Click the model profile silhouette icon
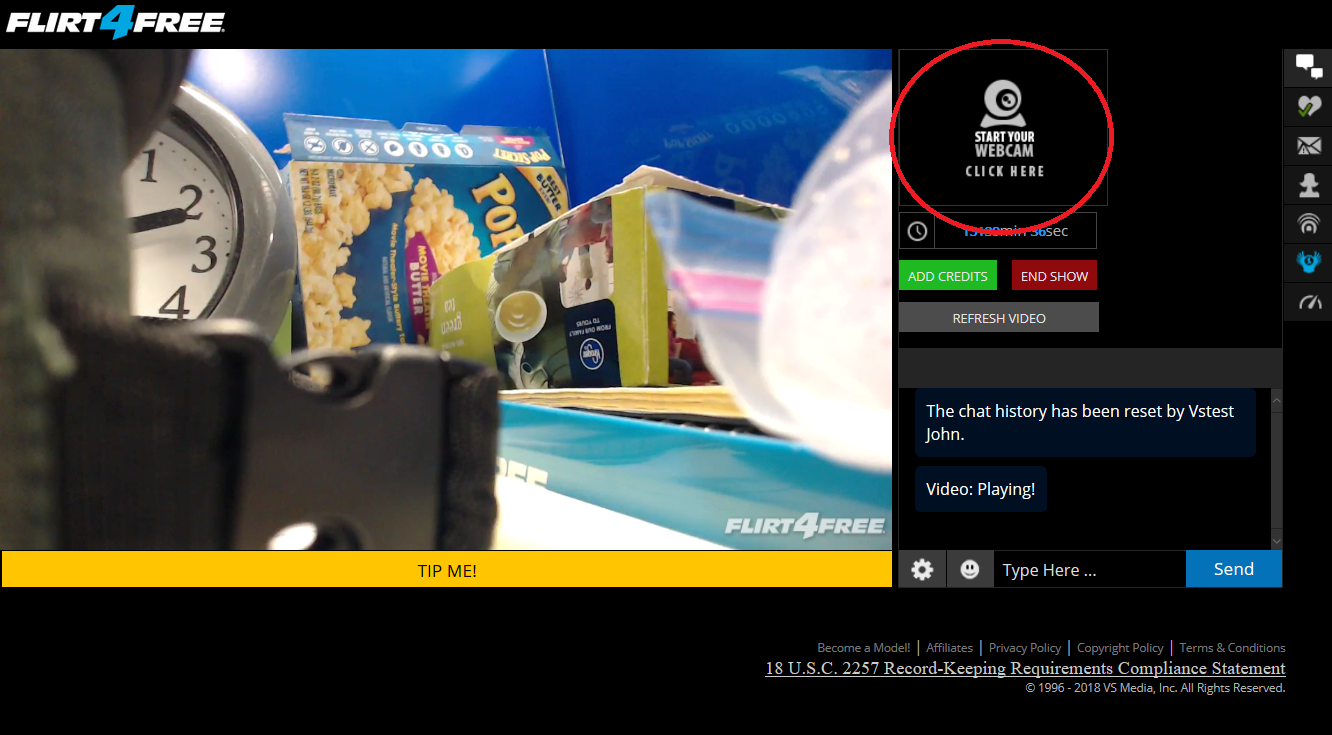1332x735 pixels. coord(1308,185)
